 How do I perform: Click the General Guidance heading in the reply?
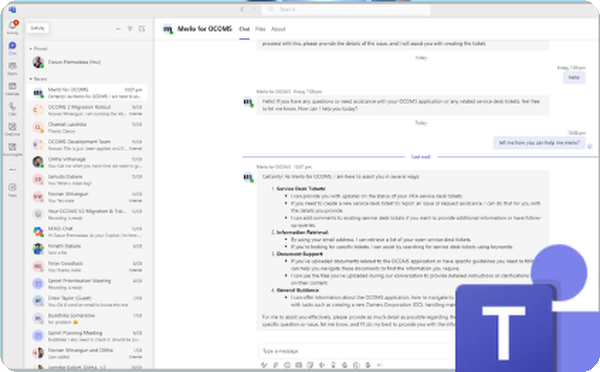pos(297,290)
